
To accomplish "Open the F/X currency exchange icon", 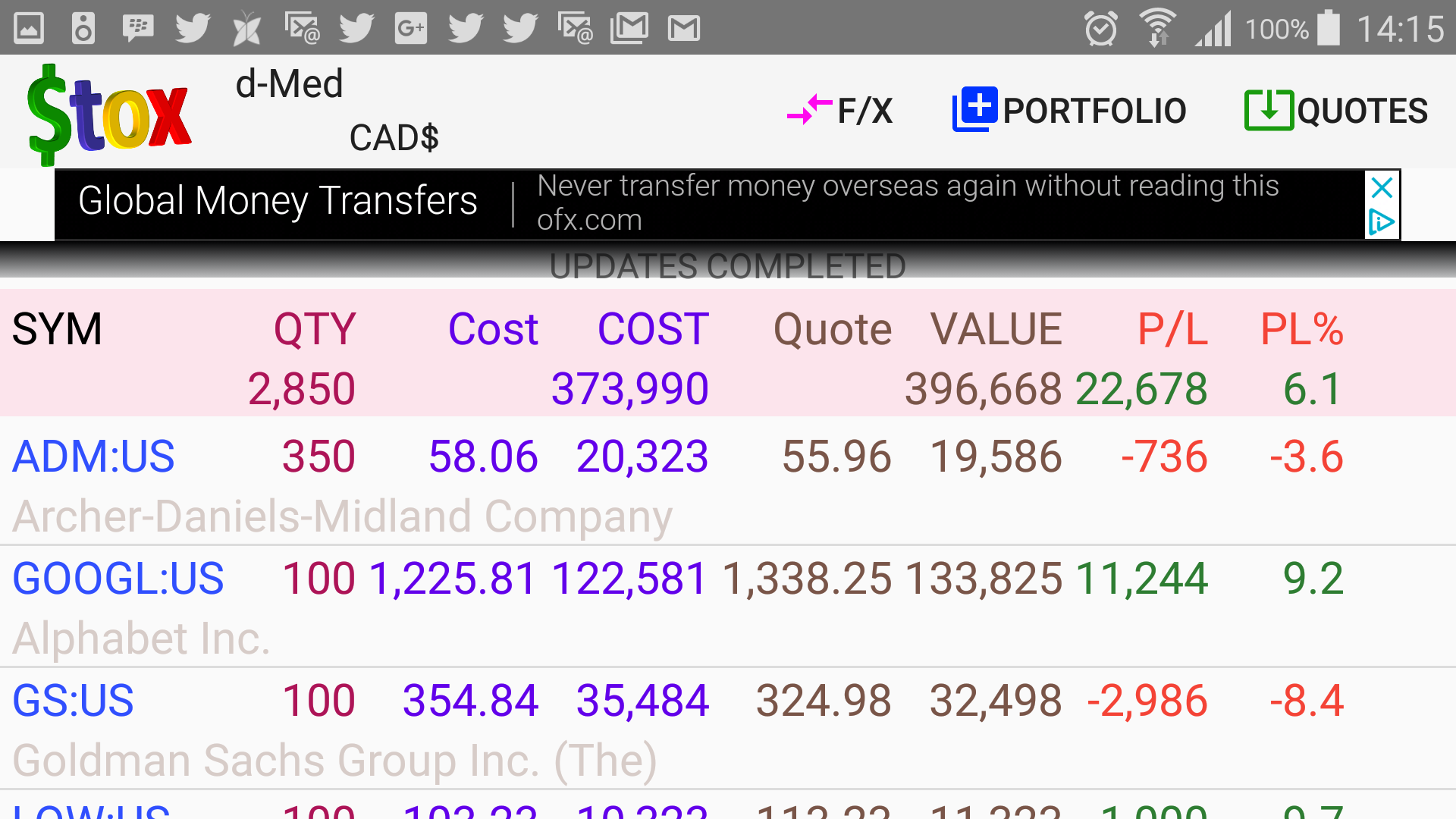I will tap(808, 111).
